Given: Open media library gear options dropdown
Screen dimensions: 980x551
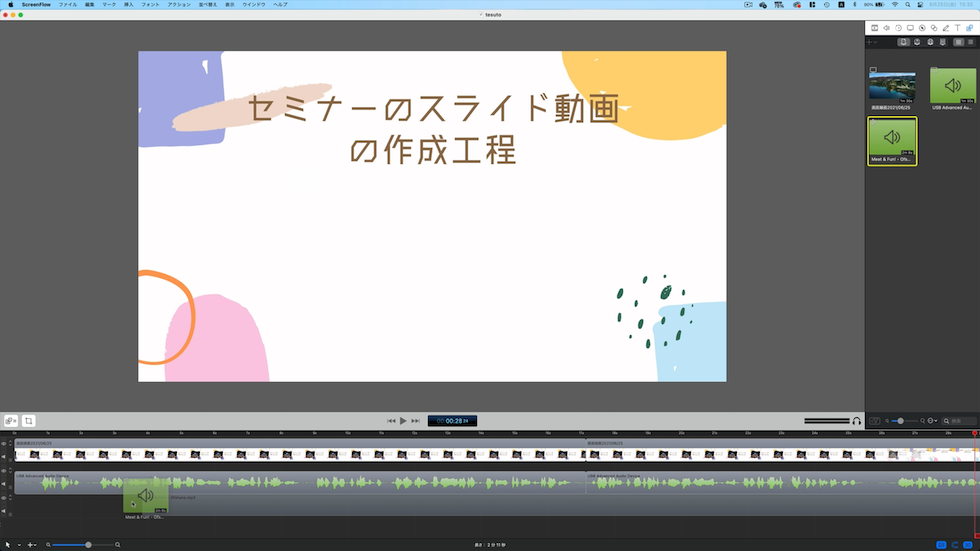Looking at the screenshot, I should click(932, 421).
